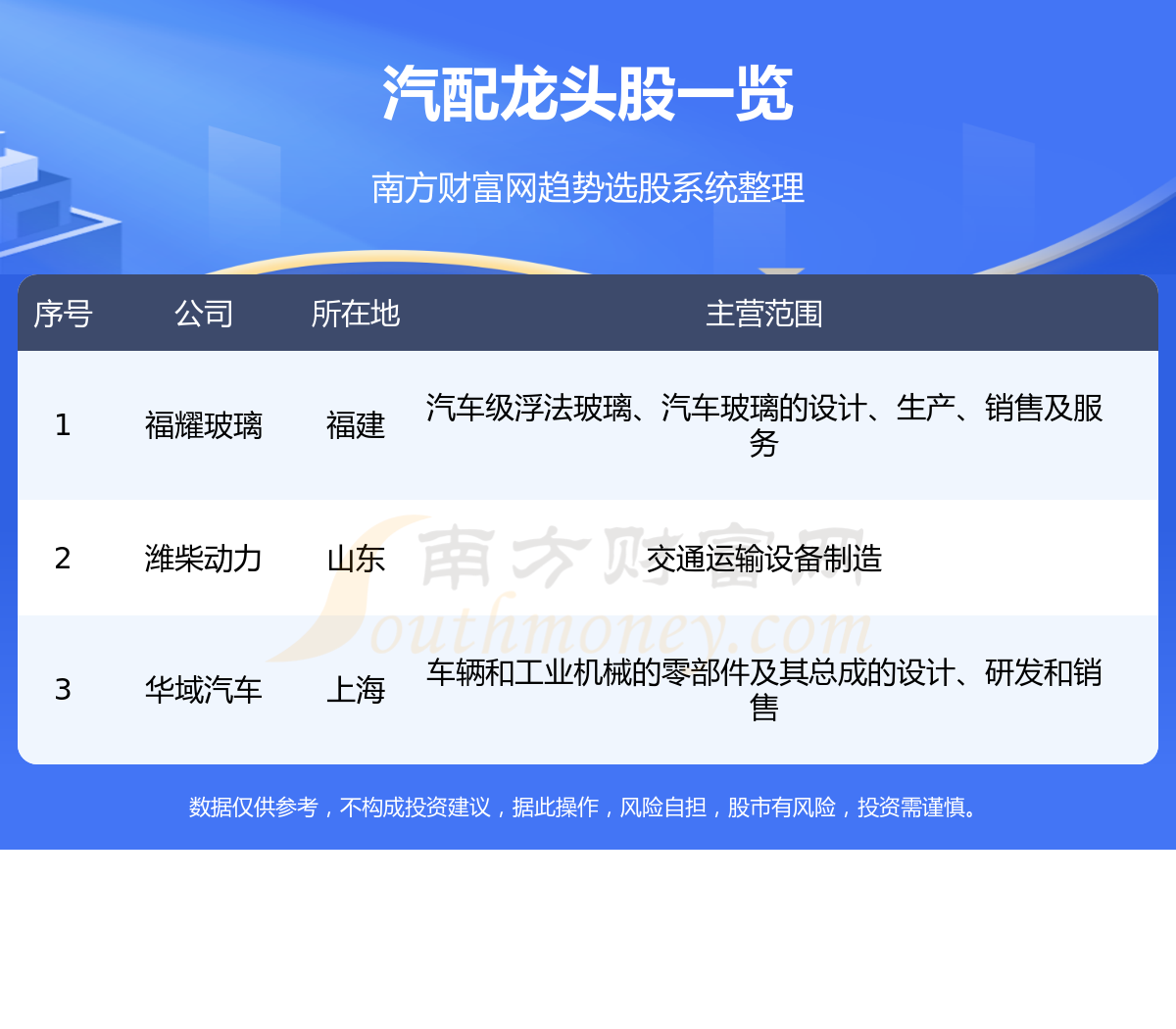Select company name 潍柴动力
The width and height of the screenshot is (1176, 1029).
pos(204,559)
